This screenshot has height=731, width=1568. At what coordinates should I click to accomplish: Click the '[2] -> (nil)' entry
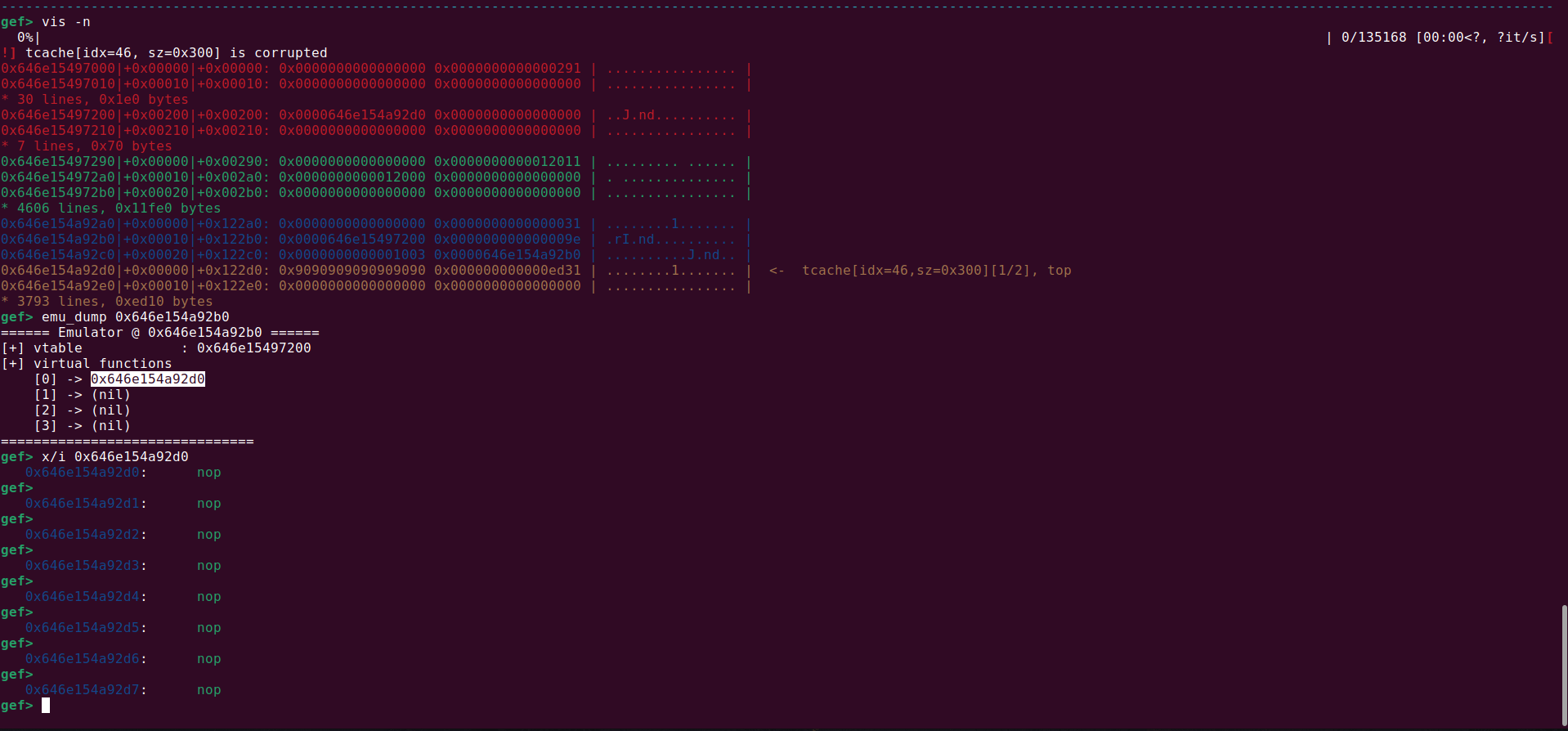click(83, 410)
